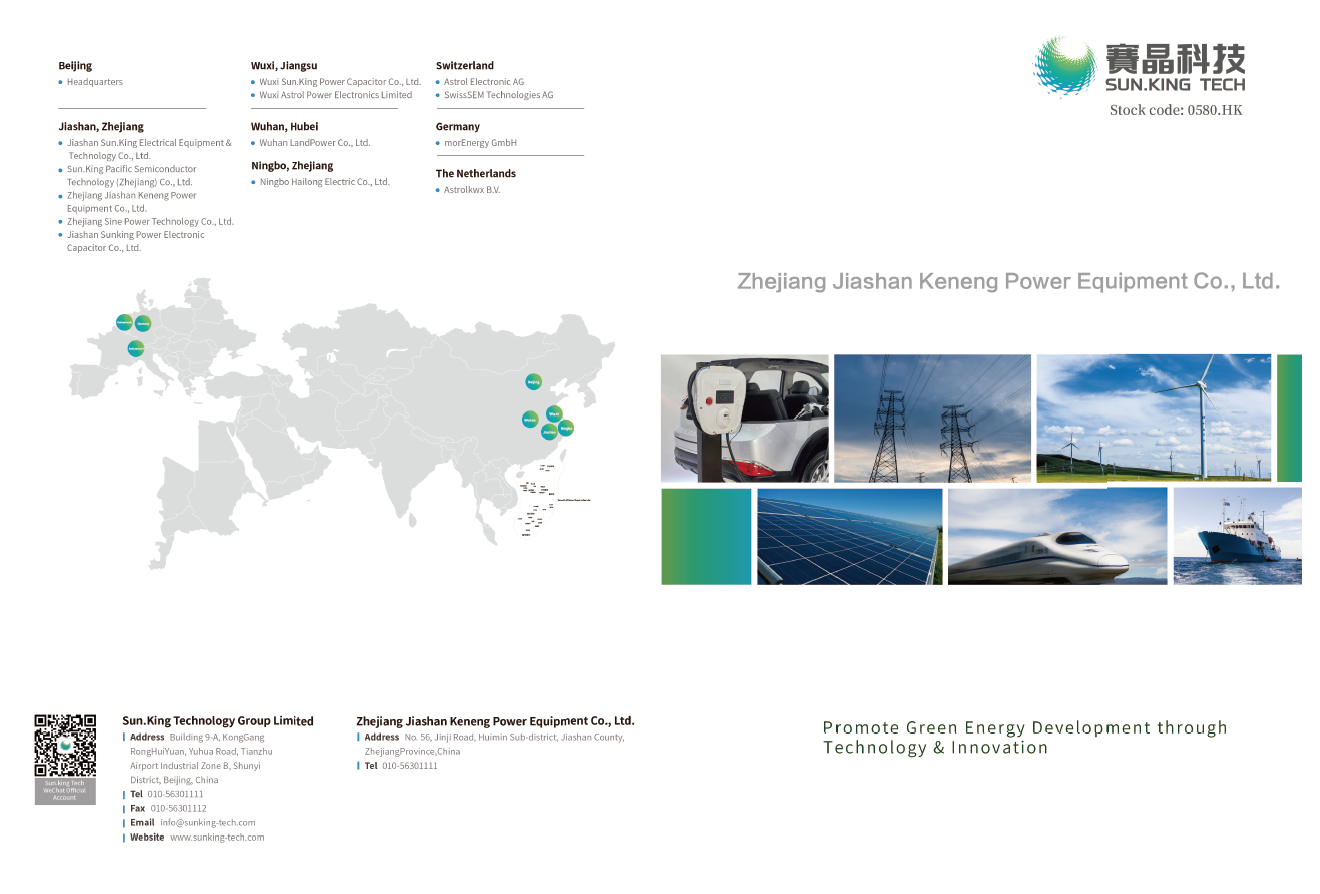This screenshot has width=1320, height=894.
Task: Click the WeChat QR code
Action: 65,745
